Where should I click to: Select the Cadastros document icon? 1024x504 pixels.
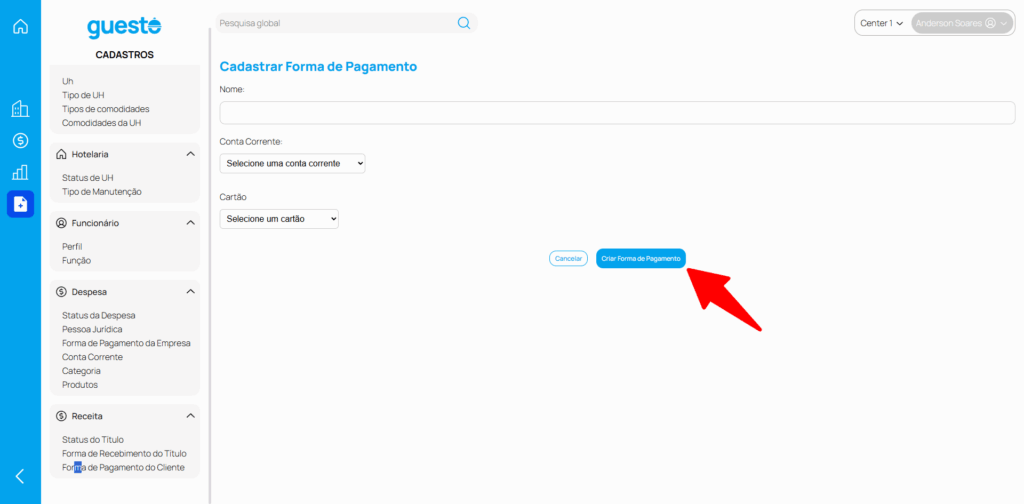[20, 204]
